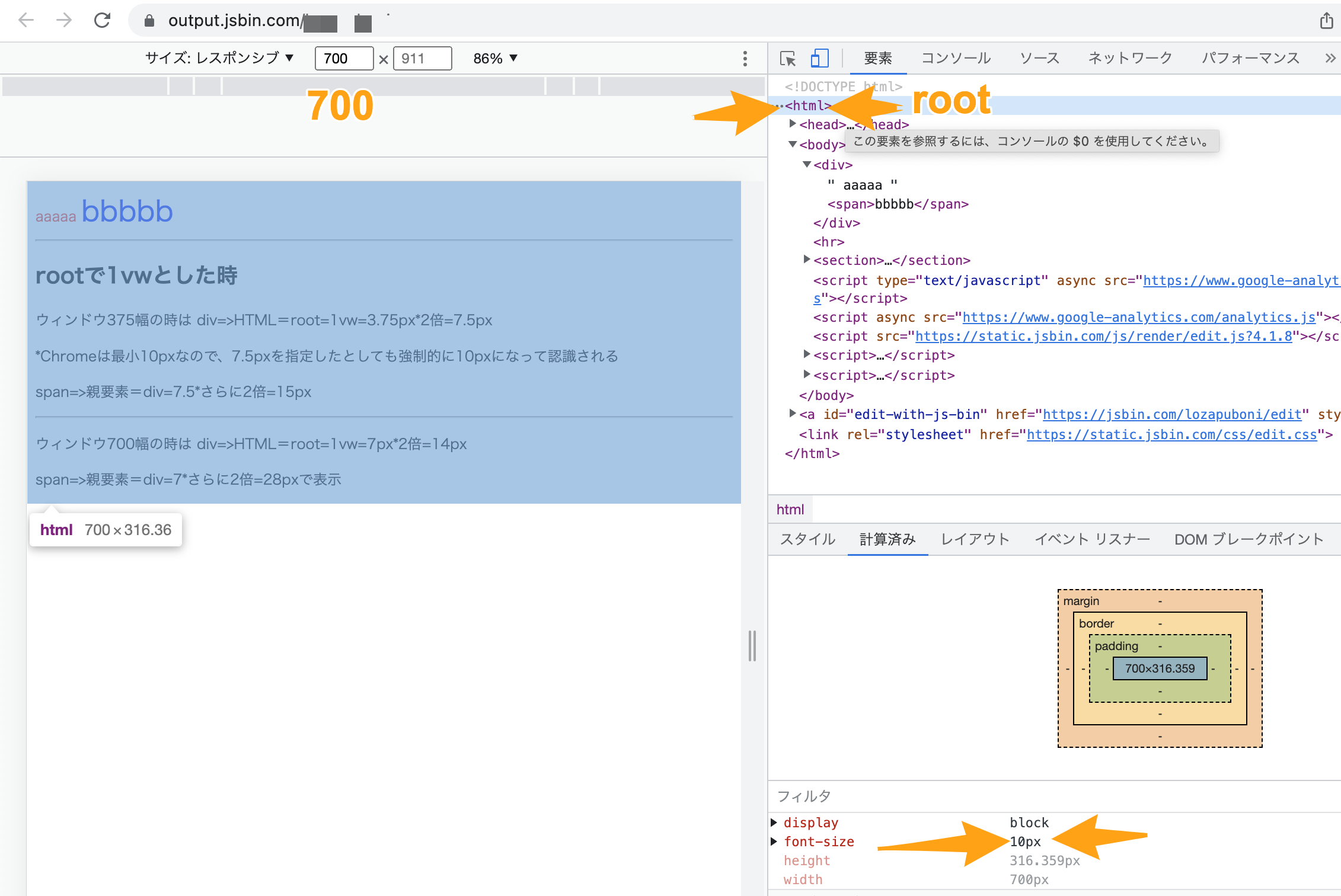Click the 700×316.359 content box
Screen dimensions: 1341x896
tap(1160, 668)
